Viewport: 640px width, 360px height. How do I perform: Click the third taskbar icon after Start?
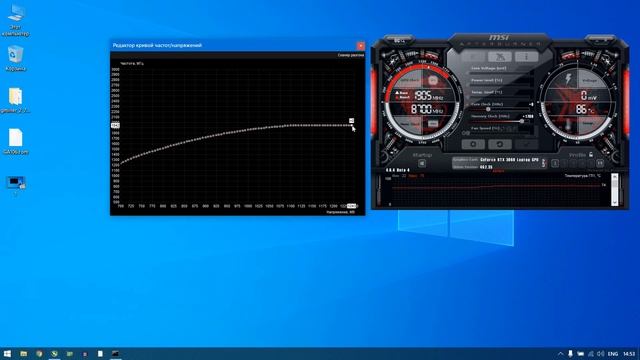pyautogui.click(x=54, y=353)
